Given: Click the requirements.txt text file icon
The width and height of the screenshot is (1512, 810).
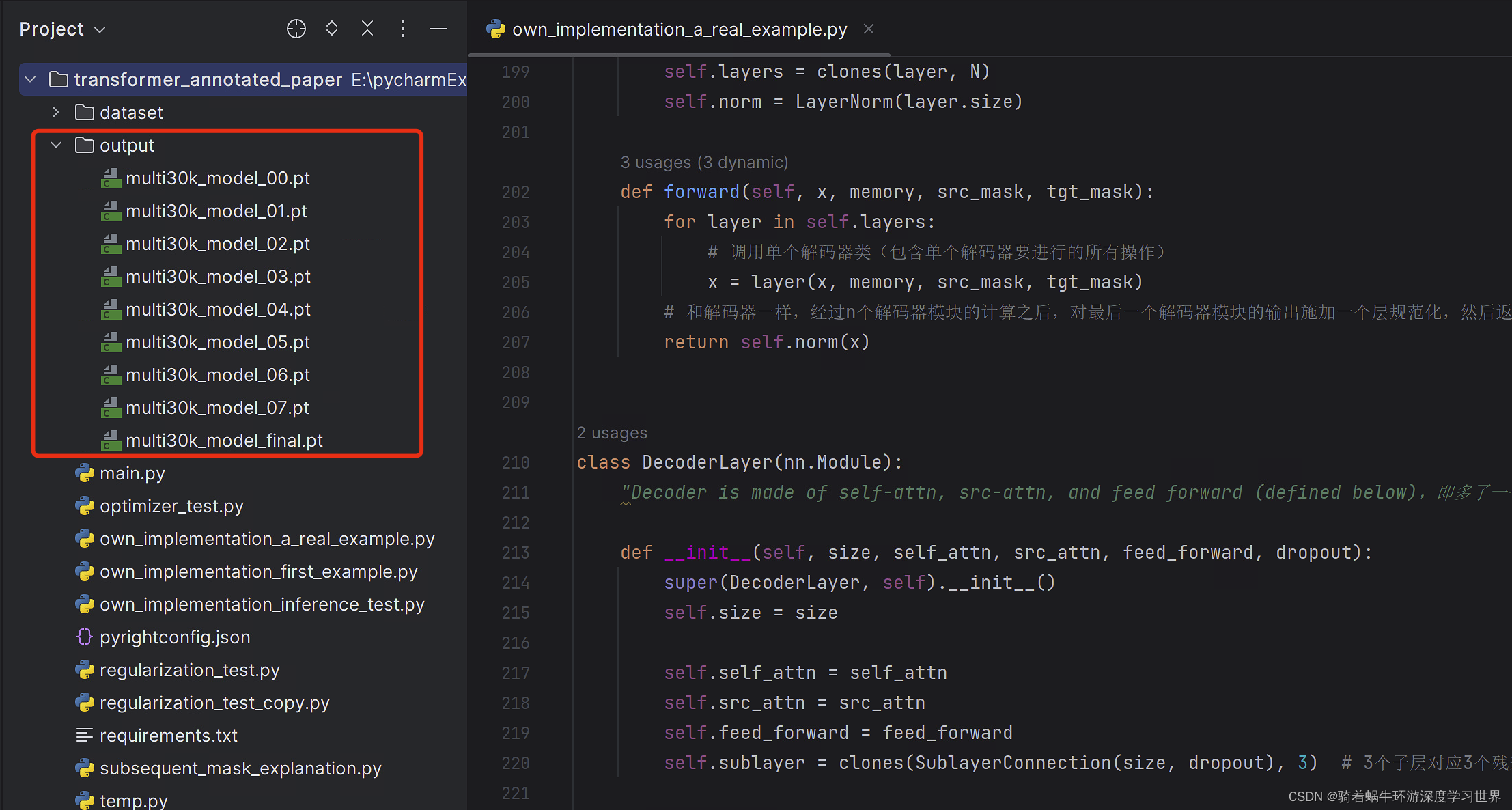Looking at the screenshot, I should 85,735.
